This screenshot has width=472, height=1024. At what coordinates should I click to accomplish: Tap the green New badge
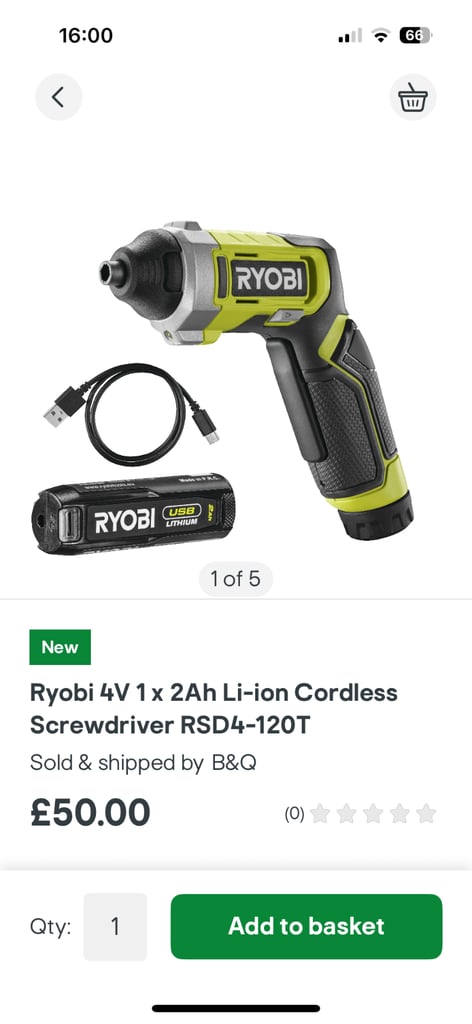(x=60, y=647)
